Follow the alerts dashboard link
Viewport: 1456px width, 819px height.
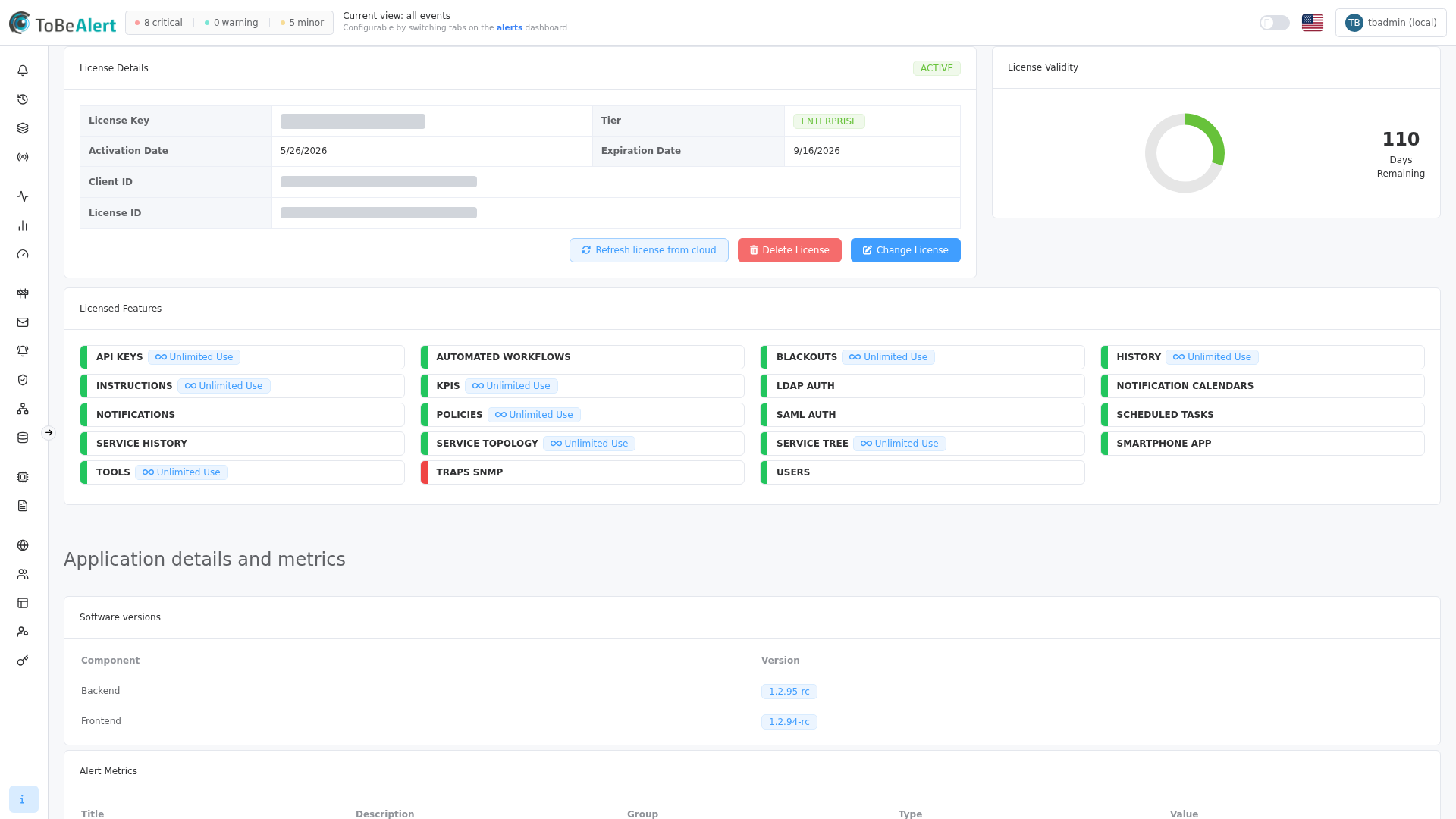pyautogui.click(x=509, y=28)
